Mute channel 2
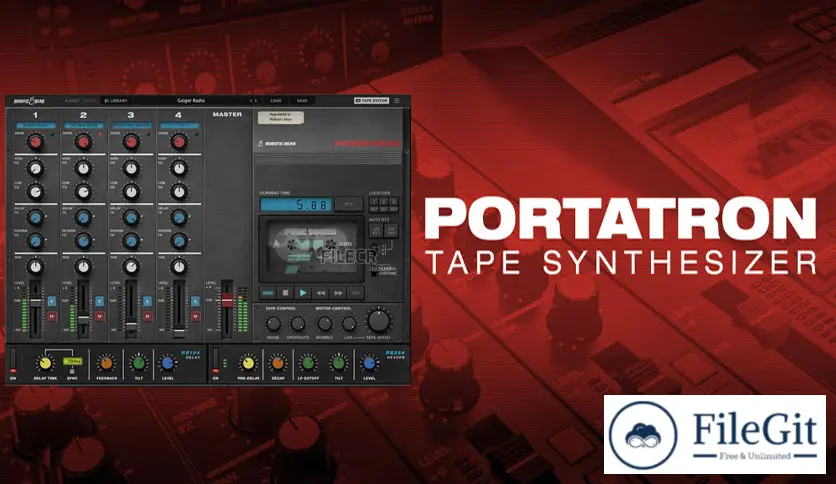 (x=100, y=317)
